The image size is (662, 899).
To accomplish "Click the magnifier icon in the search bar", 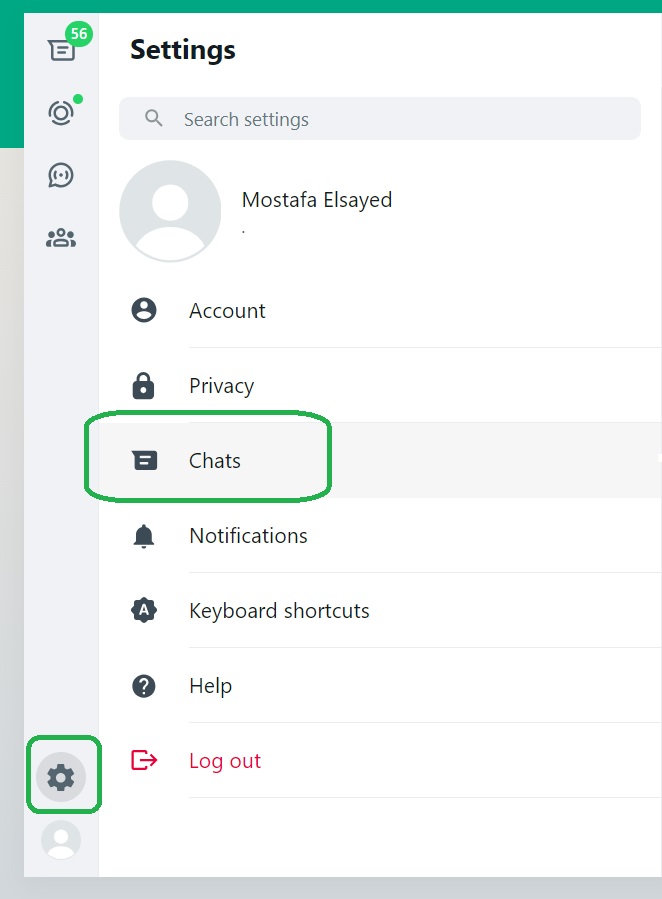I will pos(154,119).
